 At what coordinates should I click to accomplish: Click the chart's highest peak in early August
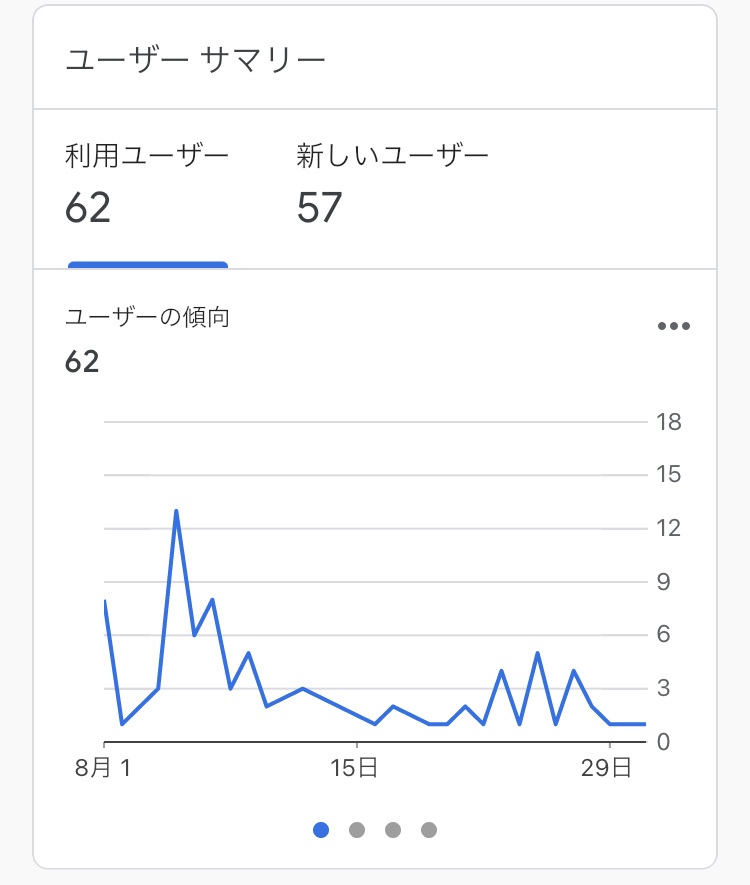coord(177,511)
